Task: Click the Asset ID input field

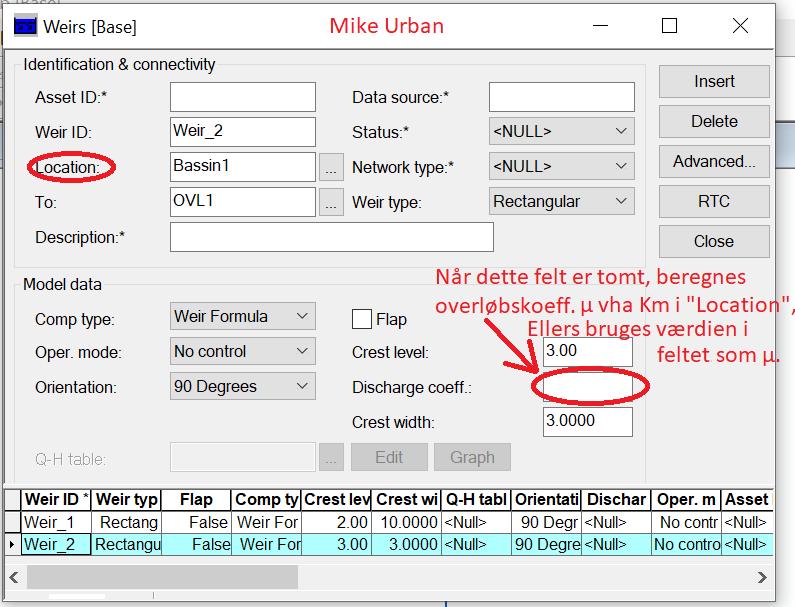Action: (243, 97)
